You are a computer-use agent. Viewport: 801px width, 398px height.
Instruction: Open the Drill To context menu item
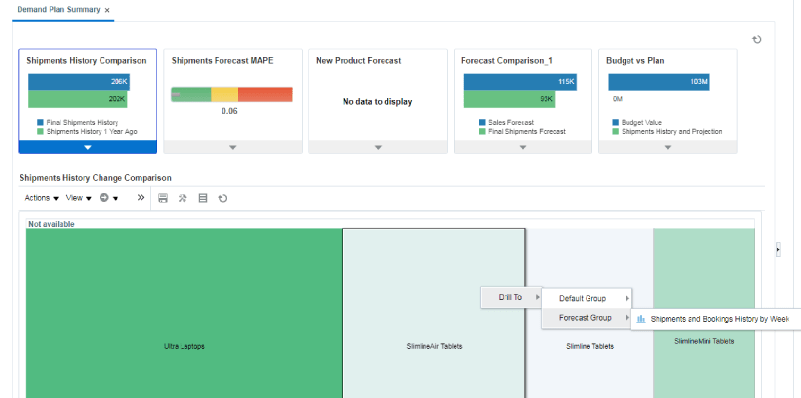point(511,297)
